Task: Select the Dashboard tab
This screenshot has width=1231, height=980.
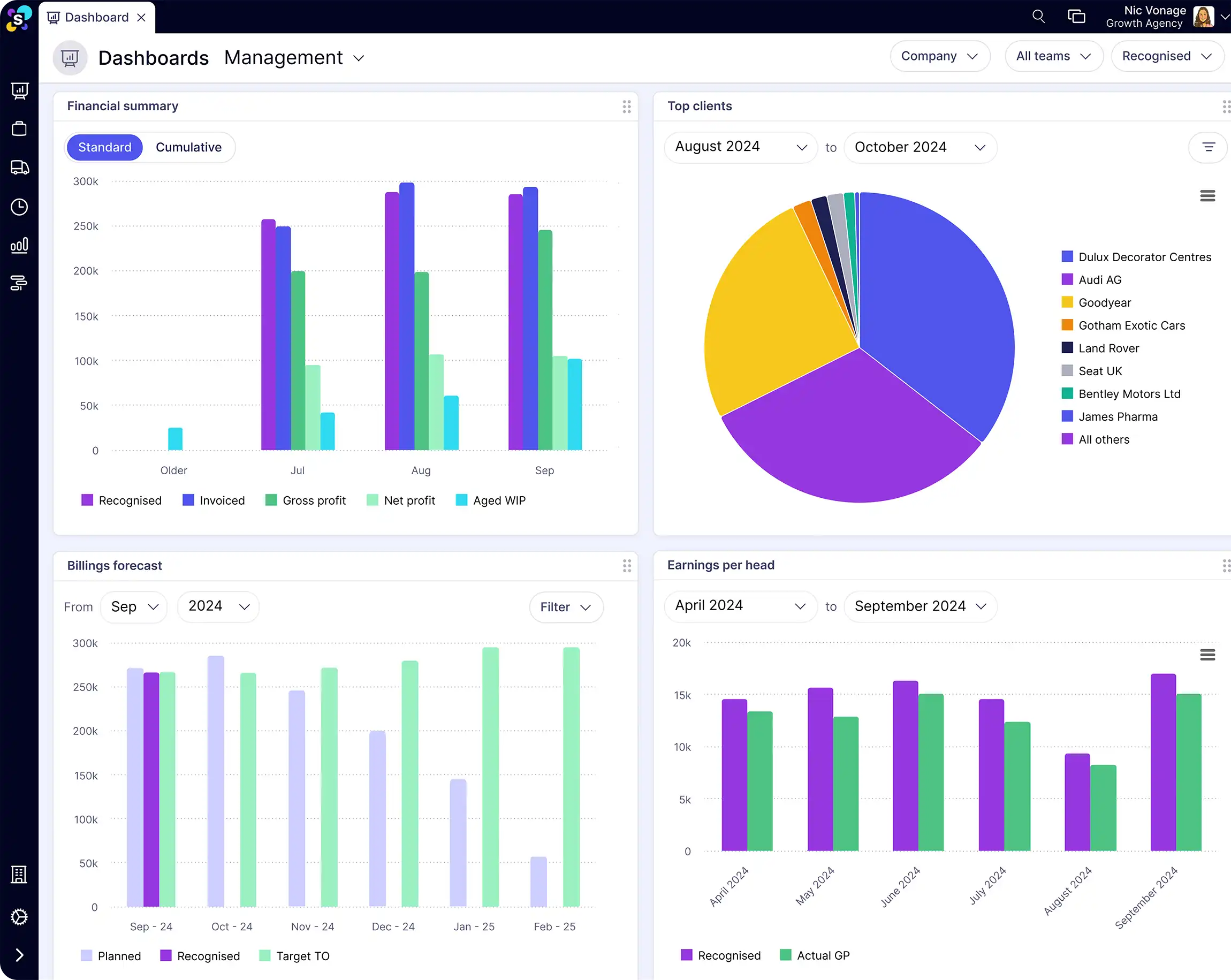Action: point(96,17)
